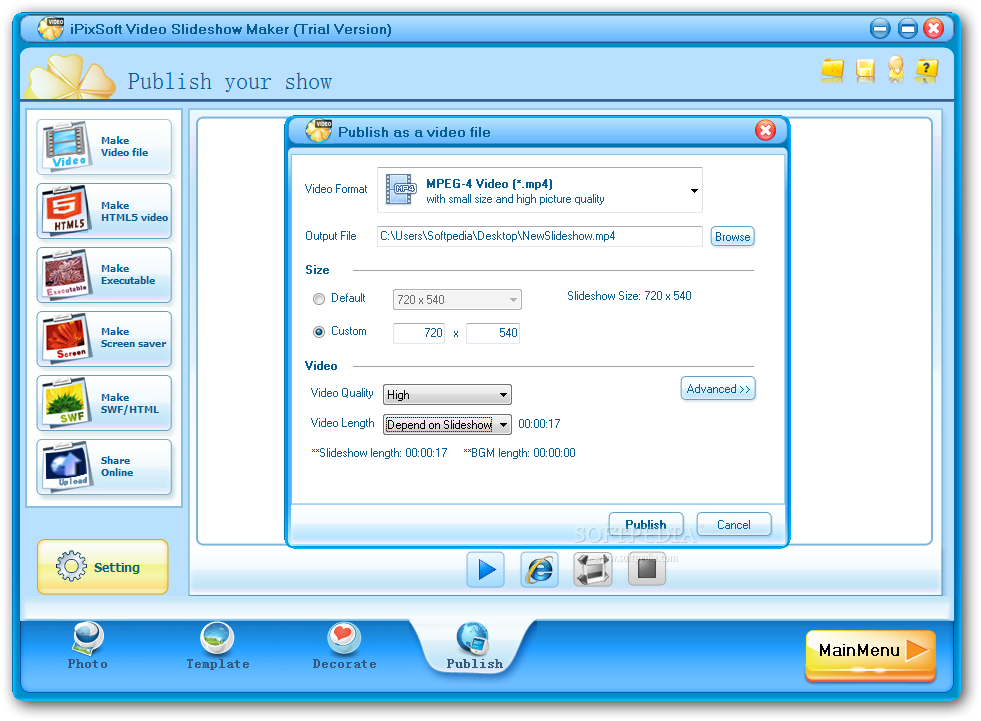The width and height of the screenshot is (981, 721).
Task: Open help with the question mark icon
Action: pos(927,70)
